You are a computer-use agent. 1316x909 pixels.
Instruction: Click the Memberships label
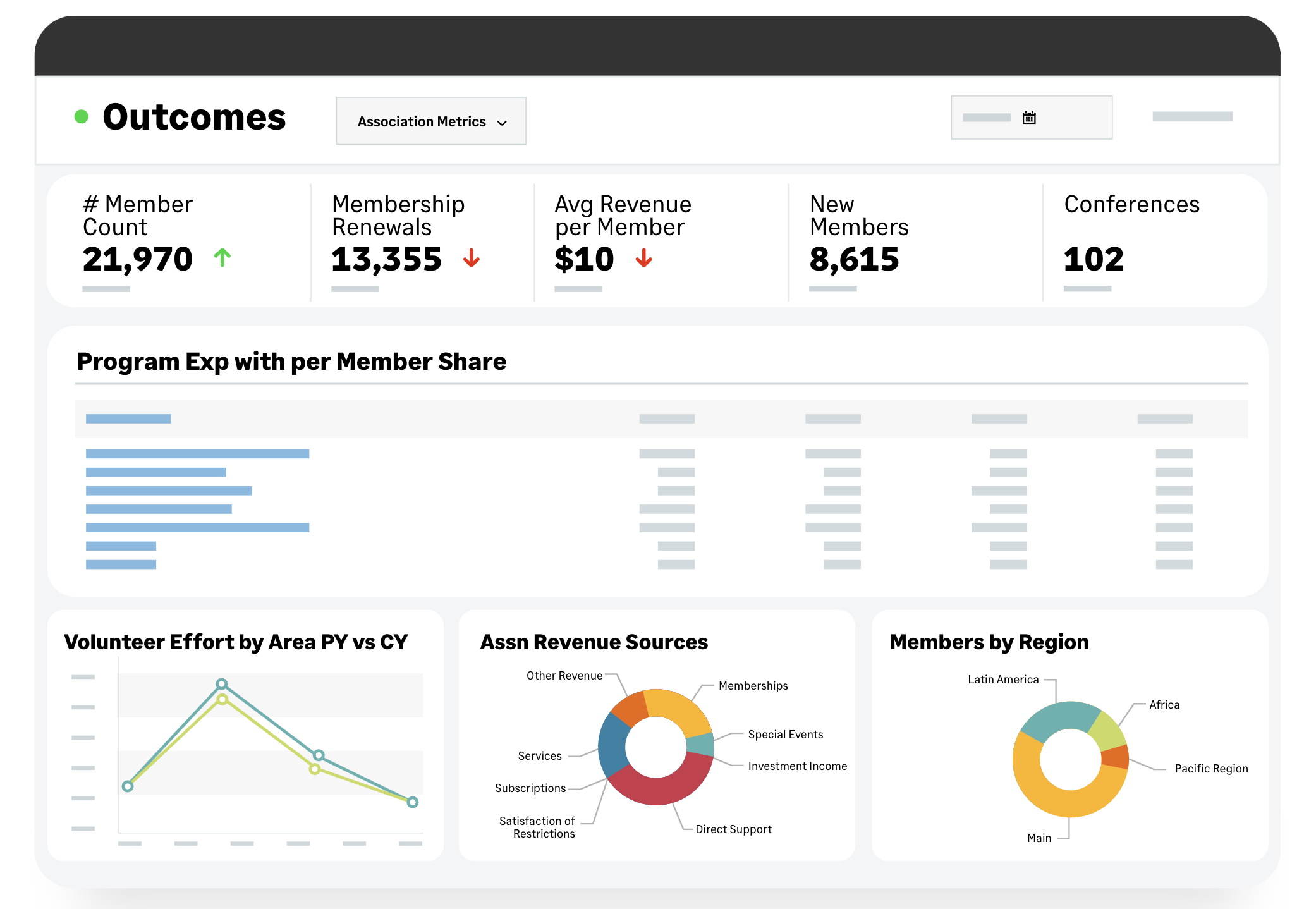(753, 686)
